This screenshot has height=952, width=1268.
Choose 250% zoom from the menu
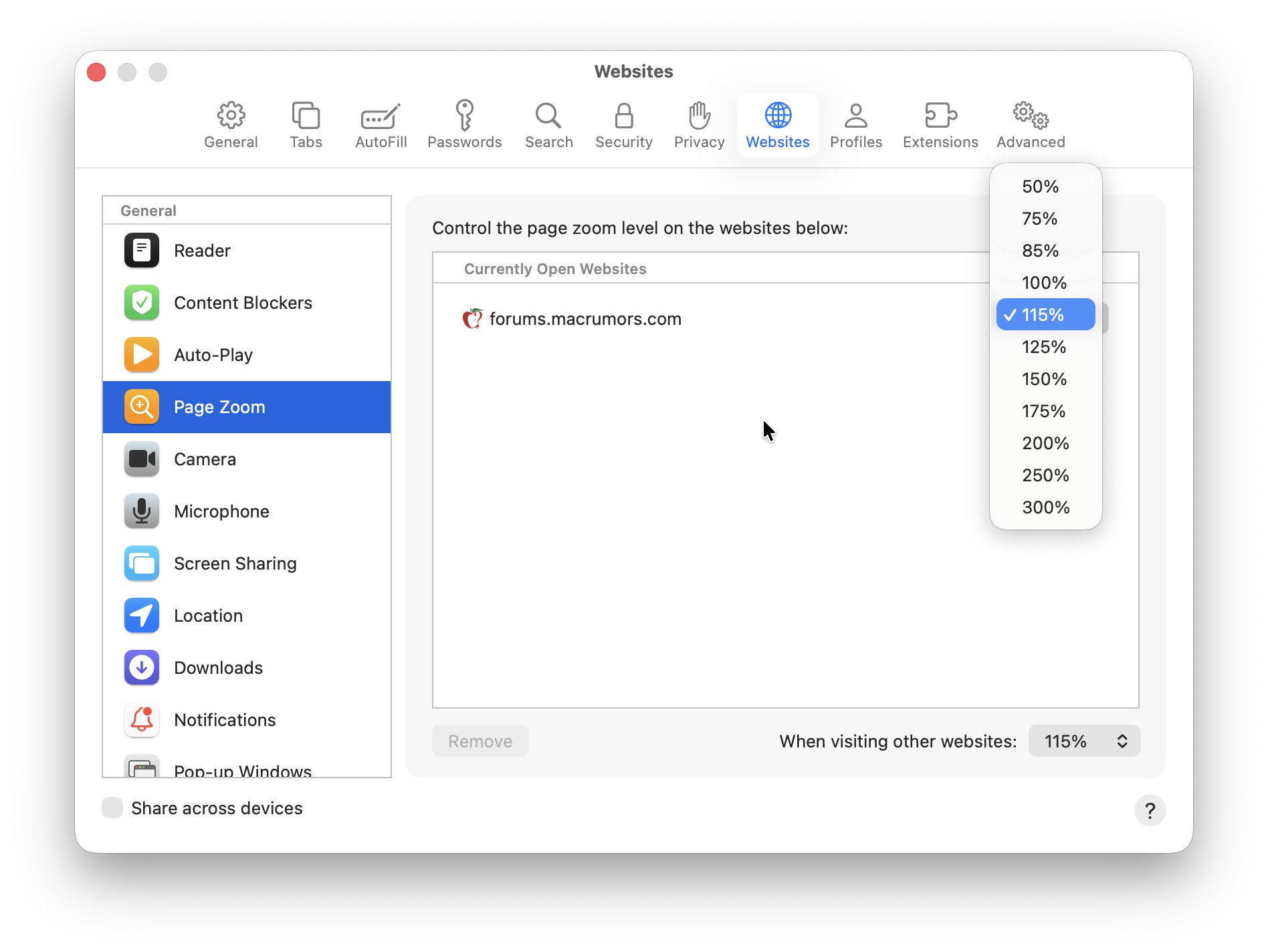click(1045, 475)
